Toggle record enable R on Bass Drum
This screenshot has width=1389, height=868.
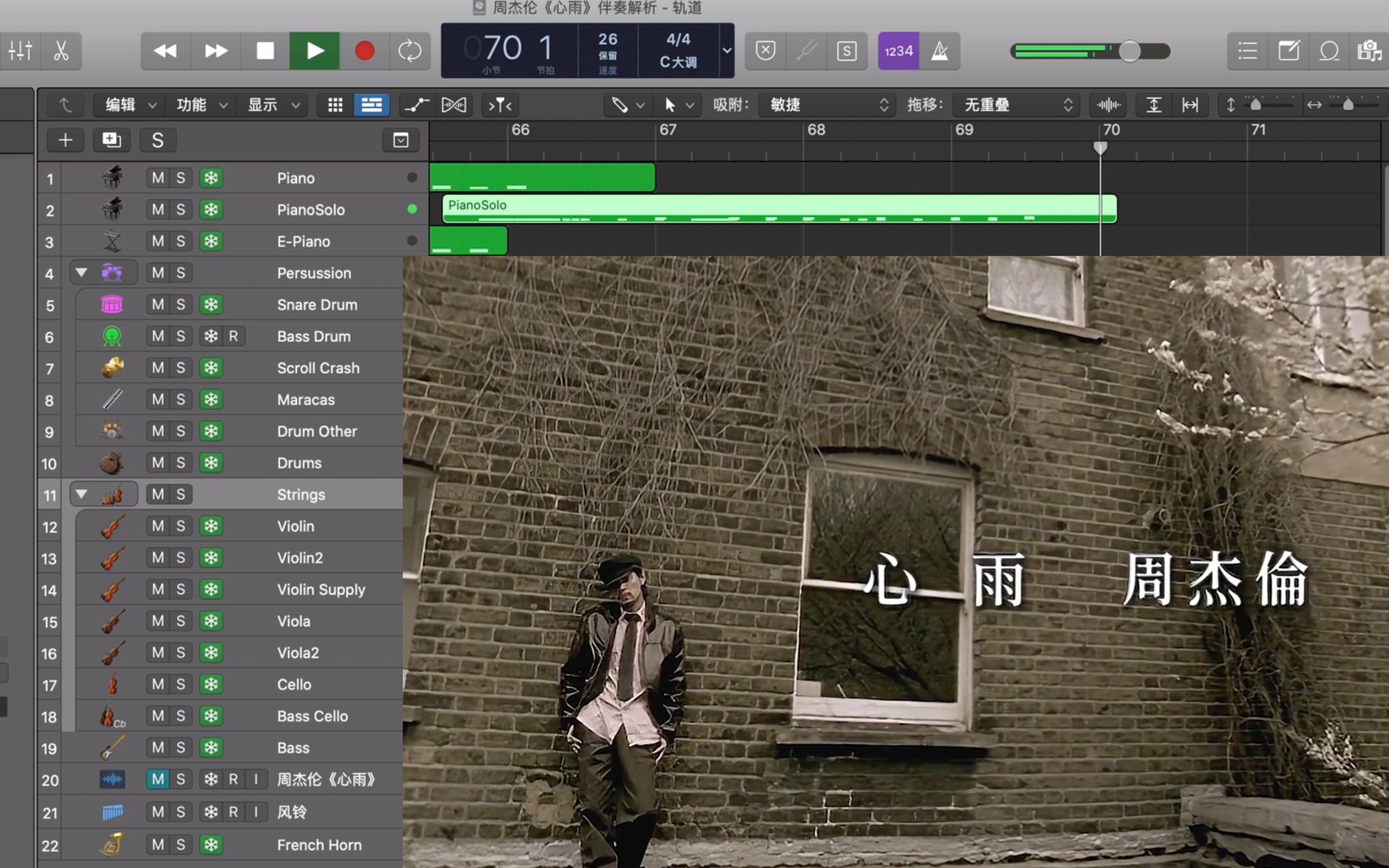[233, 336]
